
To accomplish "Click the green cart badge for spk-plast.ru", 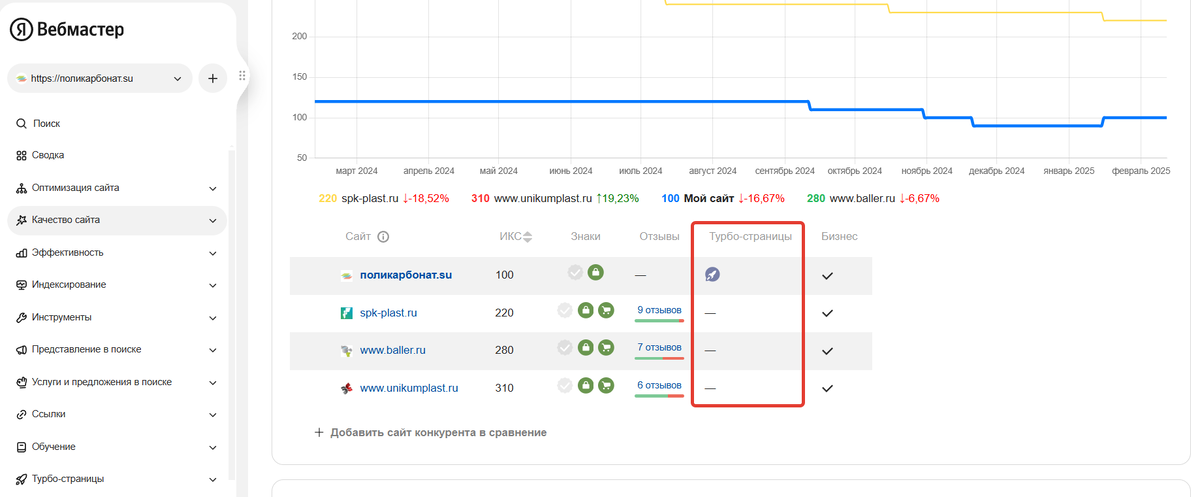I will pos(605,310).
